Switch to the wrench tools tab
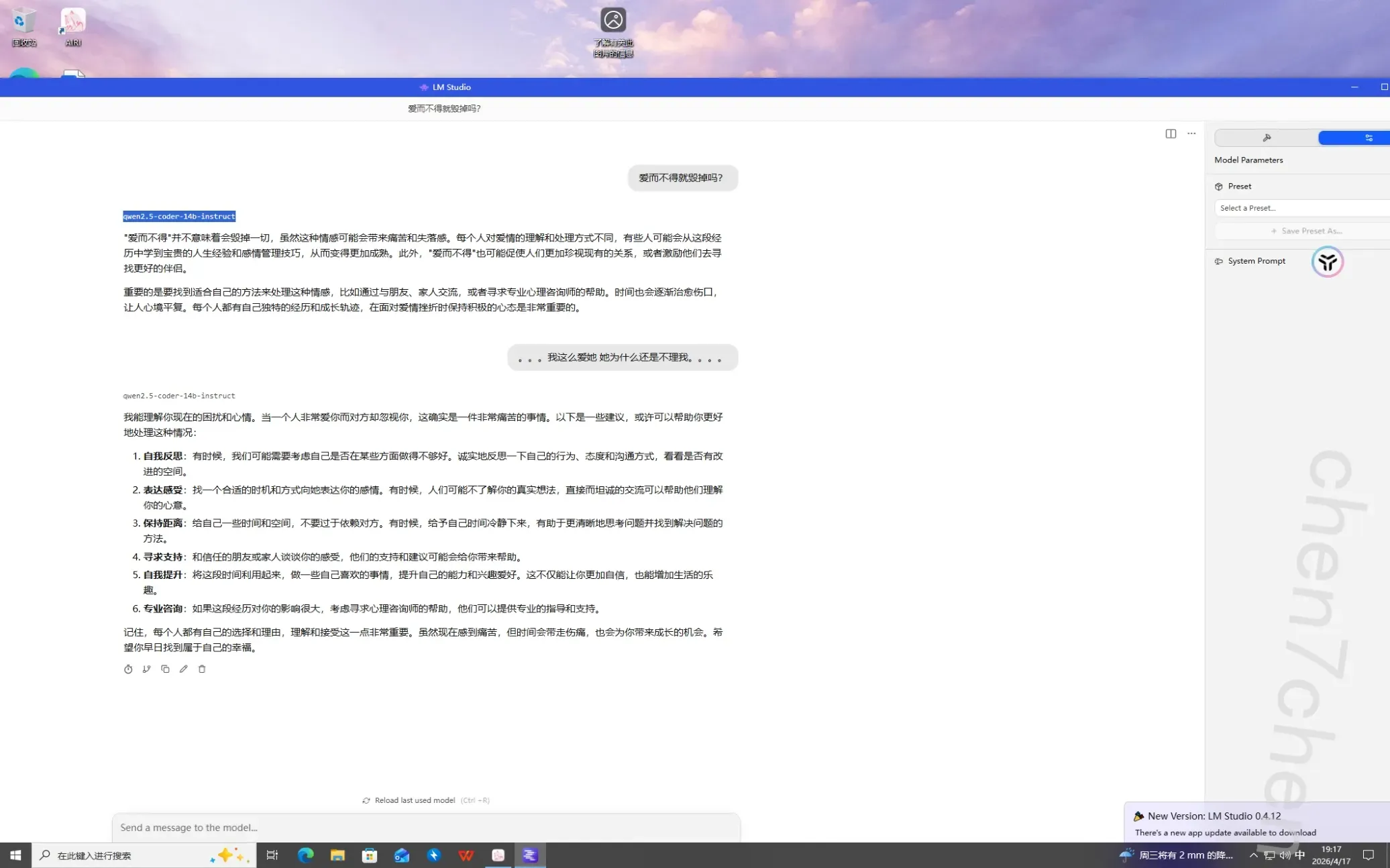Image resolution: width=1390 pixels, height=868 pixels. [x=1266, y=138]
